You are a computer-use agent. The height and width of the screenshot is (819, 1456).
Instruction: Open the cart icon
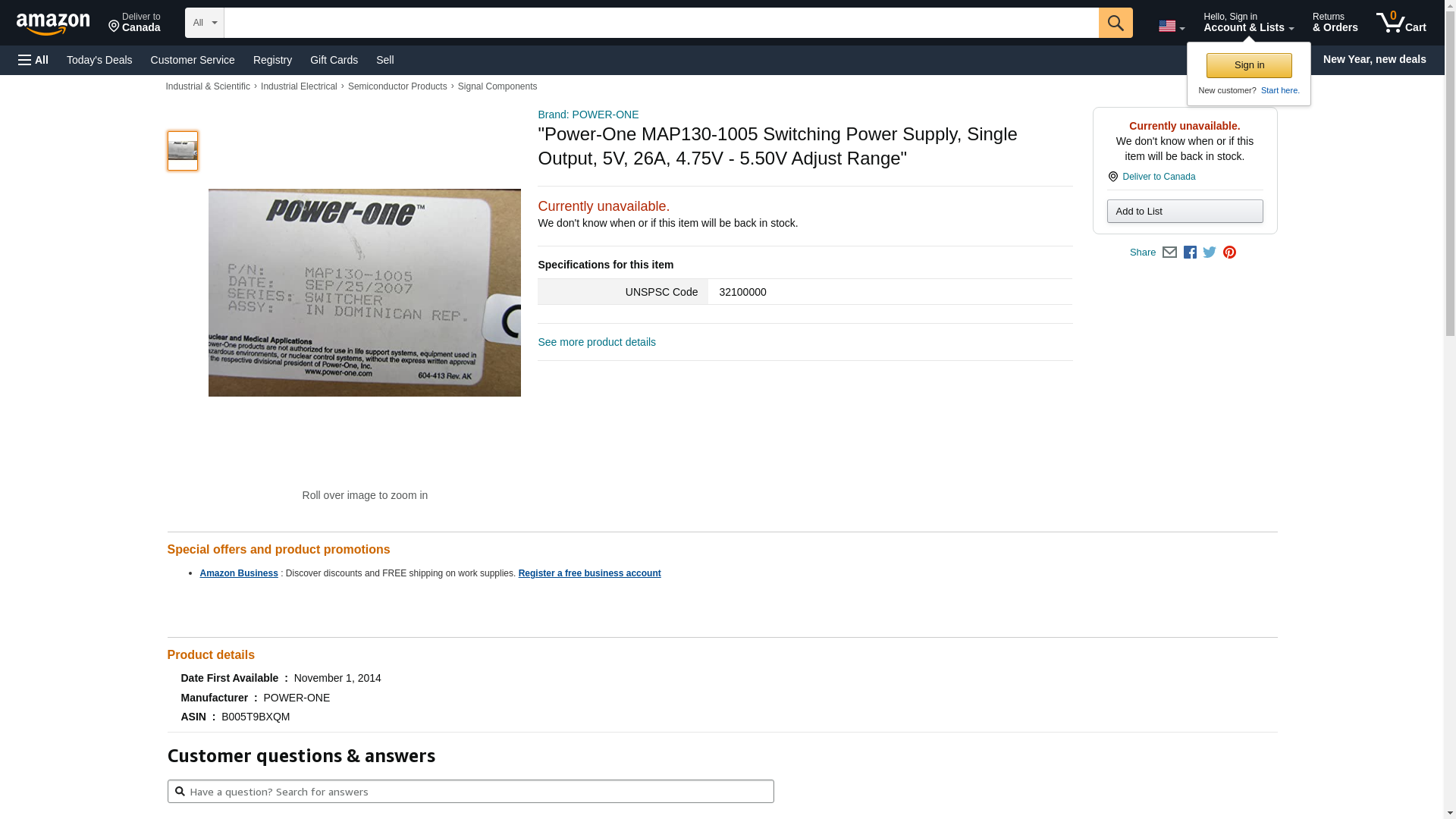tap(1401, 23)
